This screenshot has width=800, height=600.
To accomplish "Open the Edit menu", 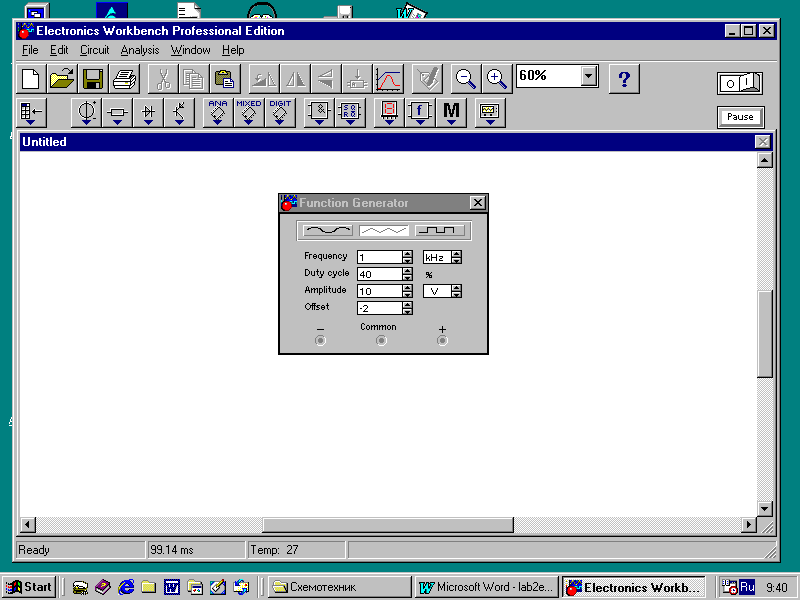I will point(59,50).
